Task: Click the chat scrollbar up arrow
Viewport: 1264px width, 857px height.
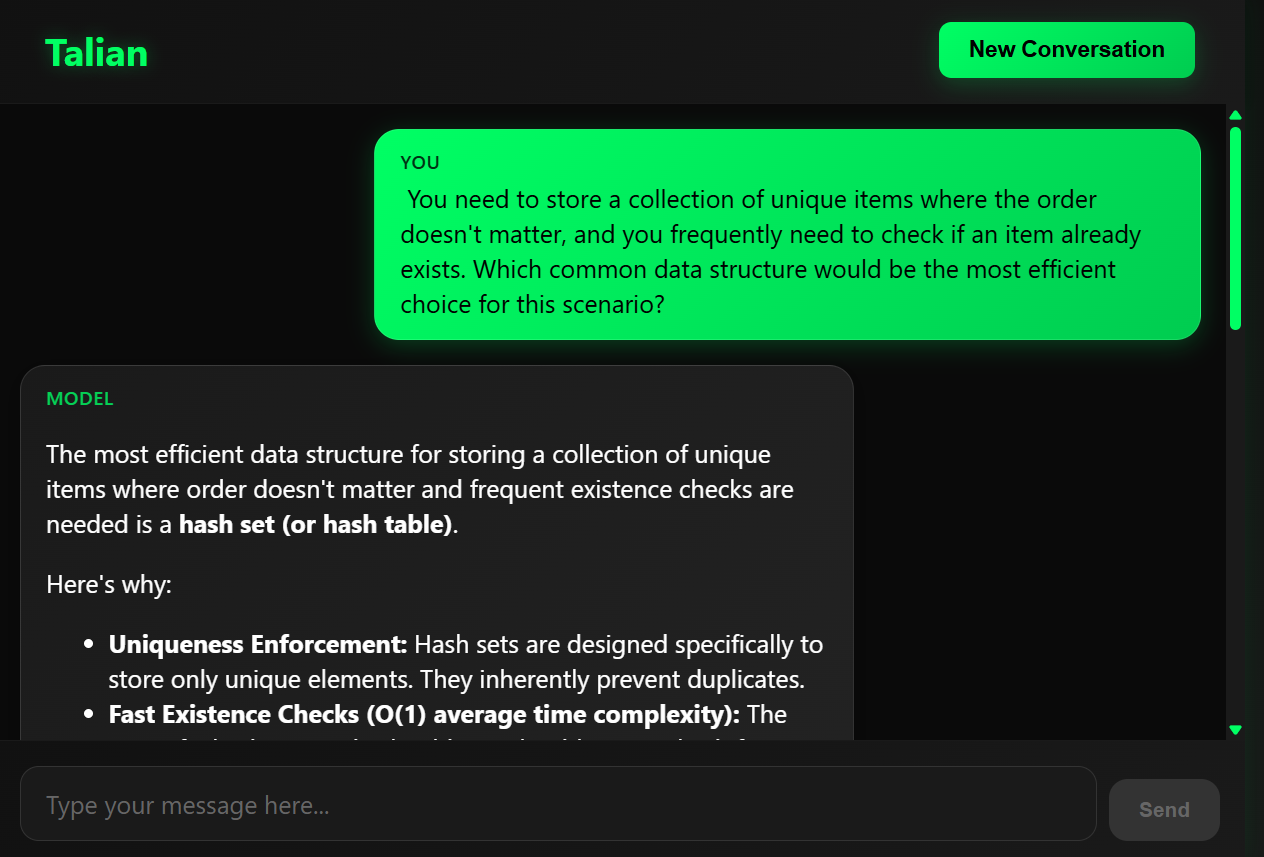Action: point(1235,115)
